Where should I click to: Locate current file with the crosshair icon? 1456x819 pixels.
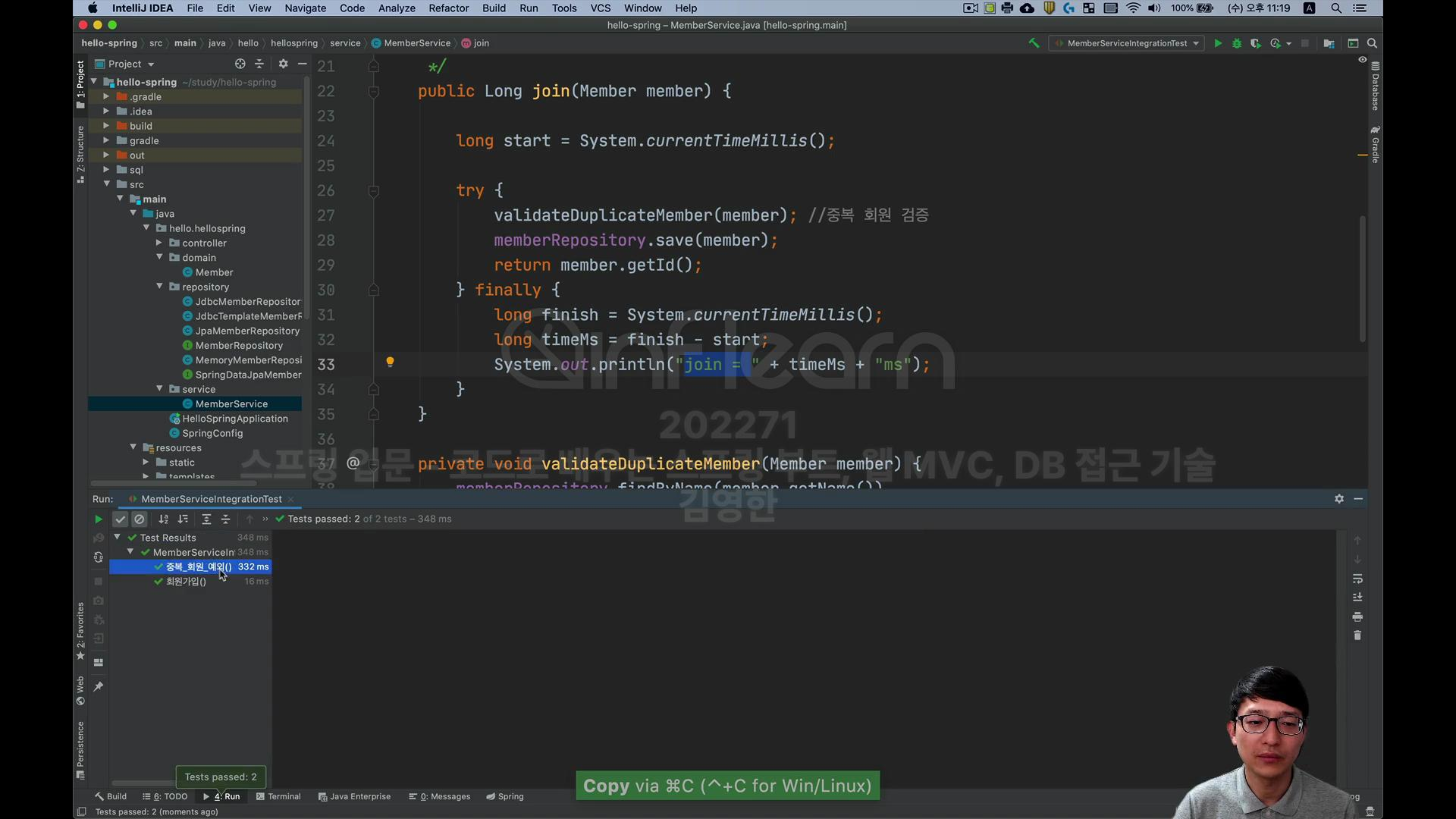coord(240,64)
